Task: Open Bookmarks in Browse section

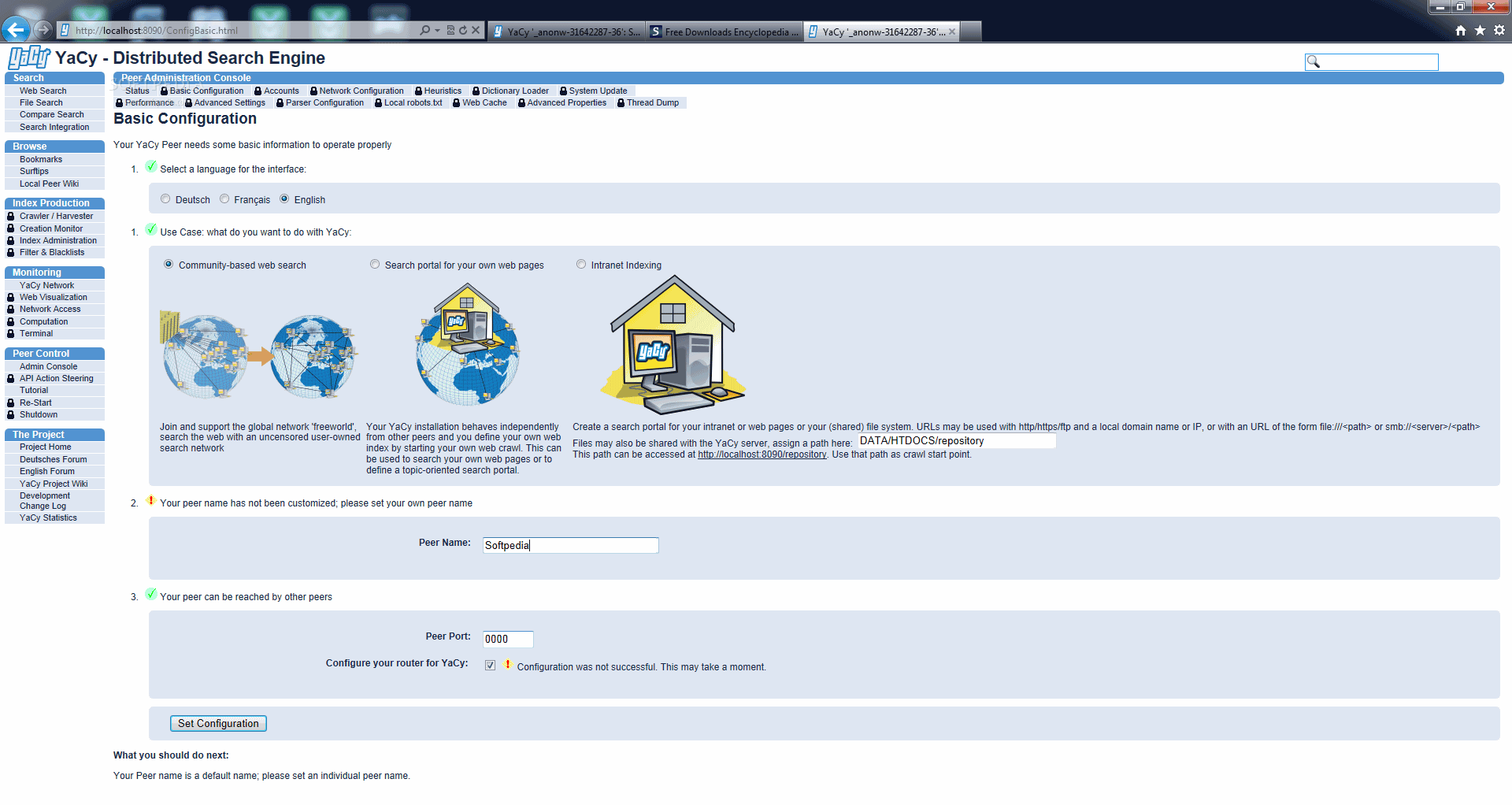Action: [x=41, y=159]
